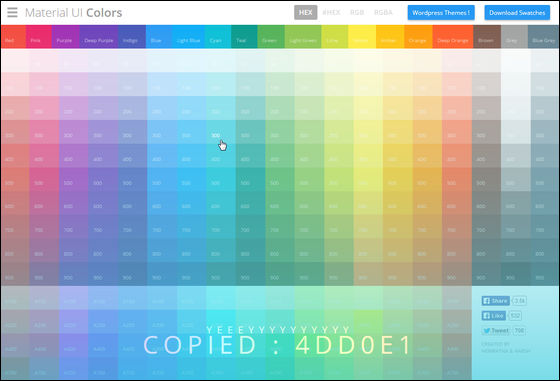560x381 pixels.
Task: Click the Facebook Like button
Action: pos(494,316)
